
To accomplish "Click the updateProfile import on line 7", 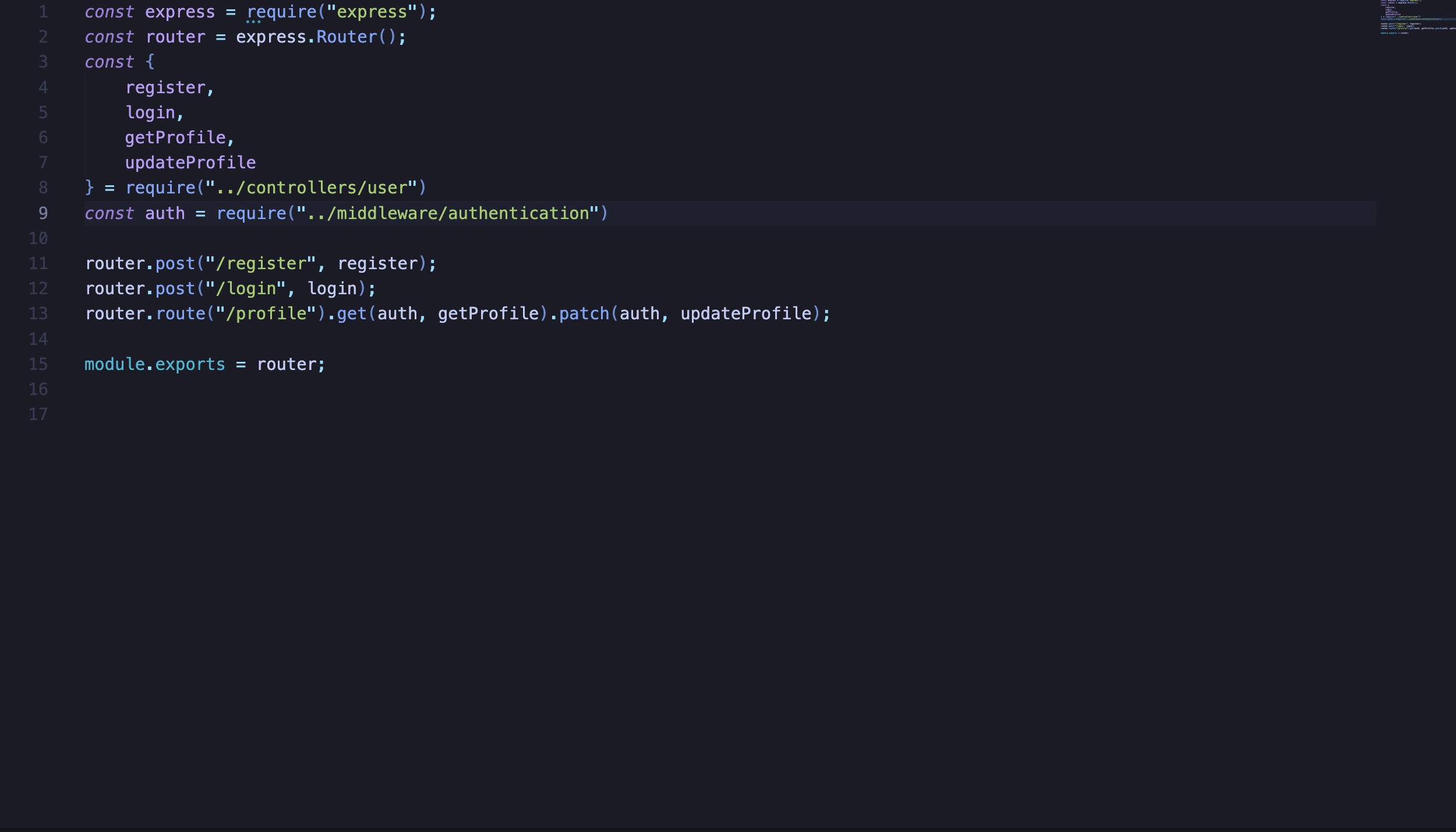I will (x=190, y=163).
